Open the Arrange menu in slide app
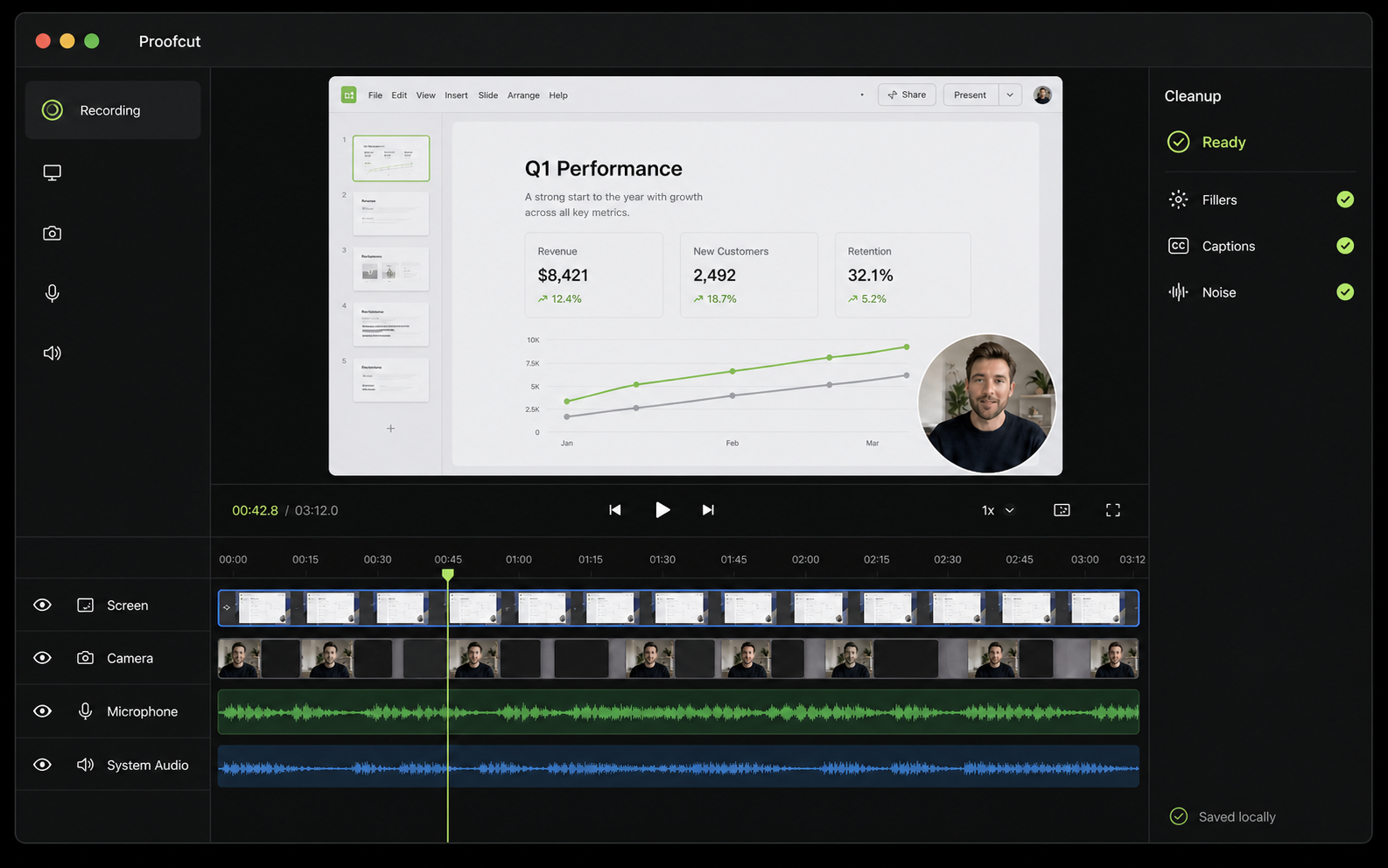The width and height of the screenshot is (1388, 868). point(523,95)
